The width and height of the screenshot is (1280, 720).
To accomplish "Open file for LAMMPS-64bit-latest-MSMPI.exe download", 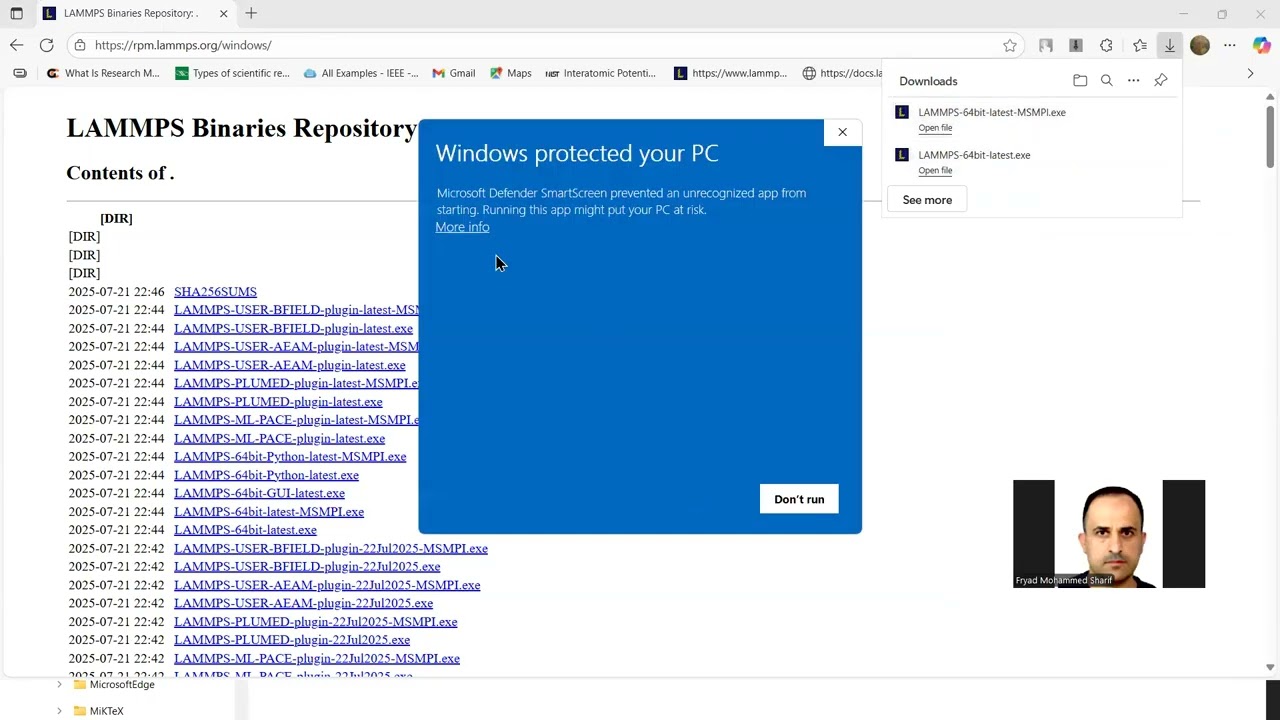I will (x=935, y=128).
